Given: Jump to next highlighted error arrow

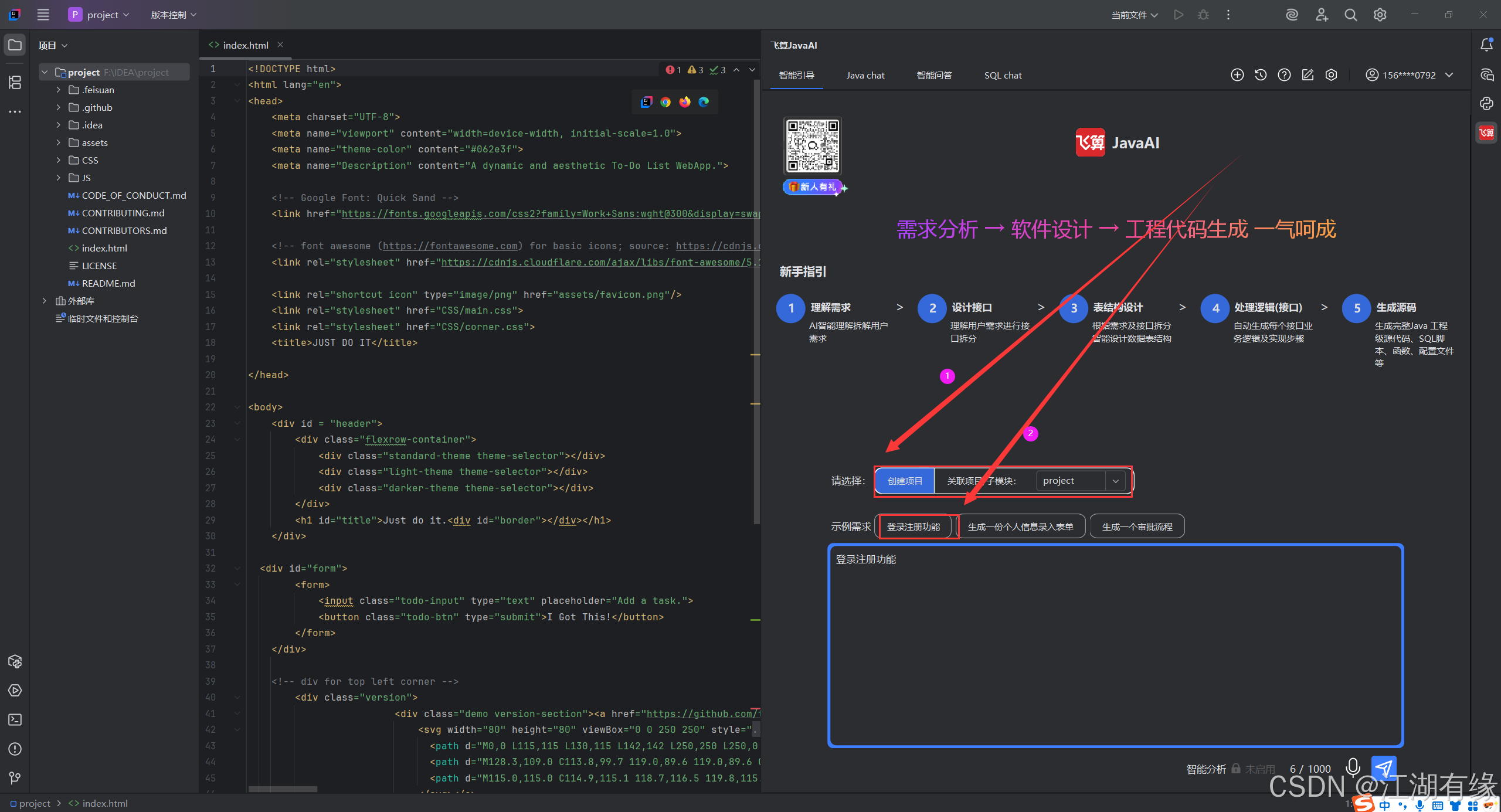Looking at the screenshot, I should coord(752,70).
